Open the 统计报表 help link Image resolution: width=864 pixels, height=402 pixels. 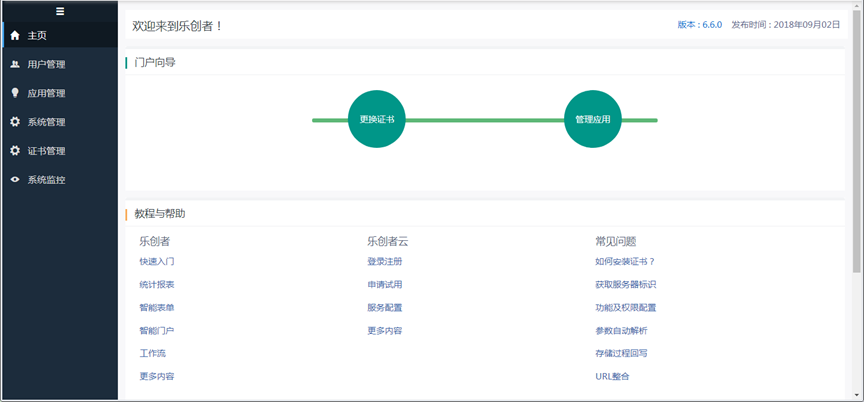coord(157,285)
